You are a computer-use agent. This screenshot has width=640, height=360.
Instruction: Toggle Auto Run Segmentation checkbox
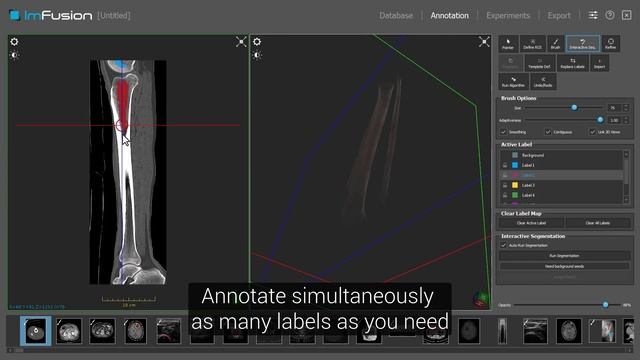(503, 245)
